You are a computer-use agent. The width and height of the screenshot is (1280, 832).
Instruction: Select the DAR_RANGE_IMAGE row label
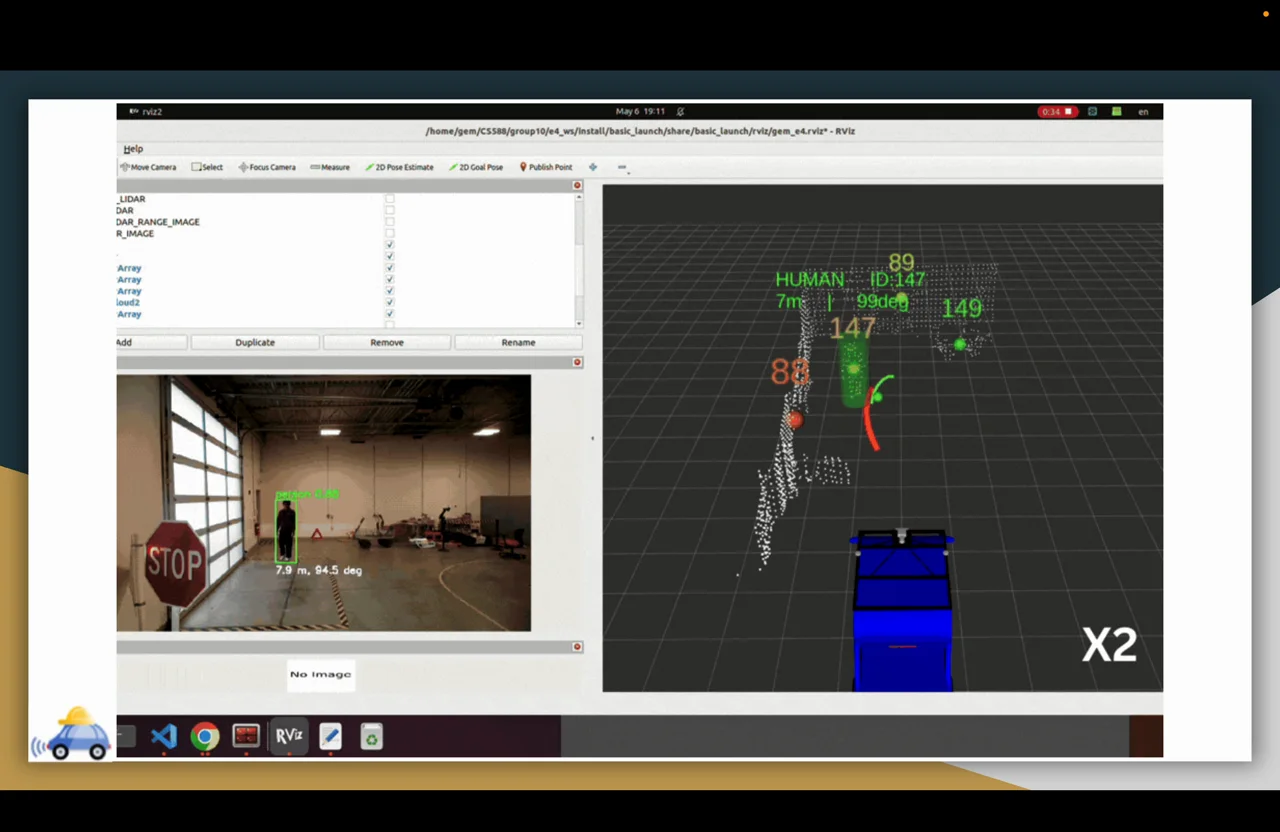(x=159, y=222)
